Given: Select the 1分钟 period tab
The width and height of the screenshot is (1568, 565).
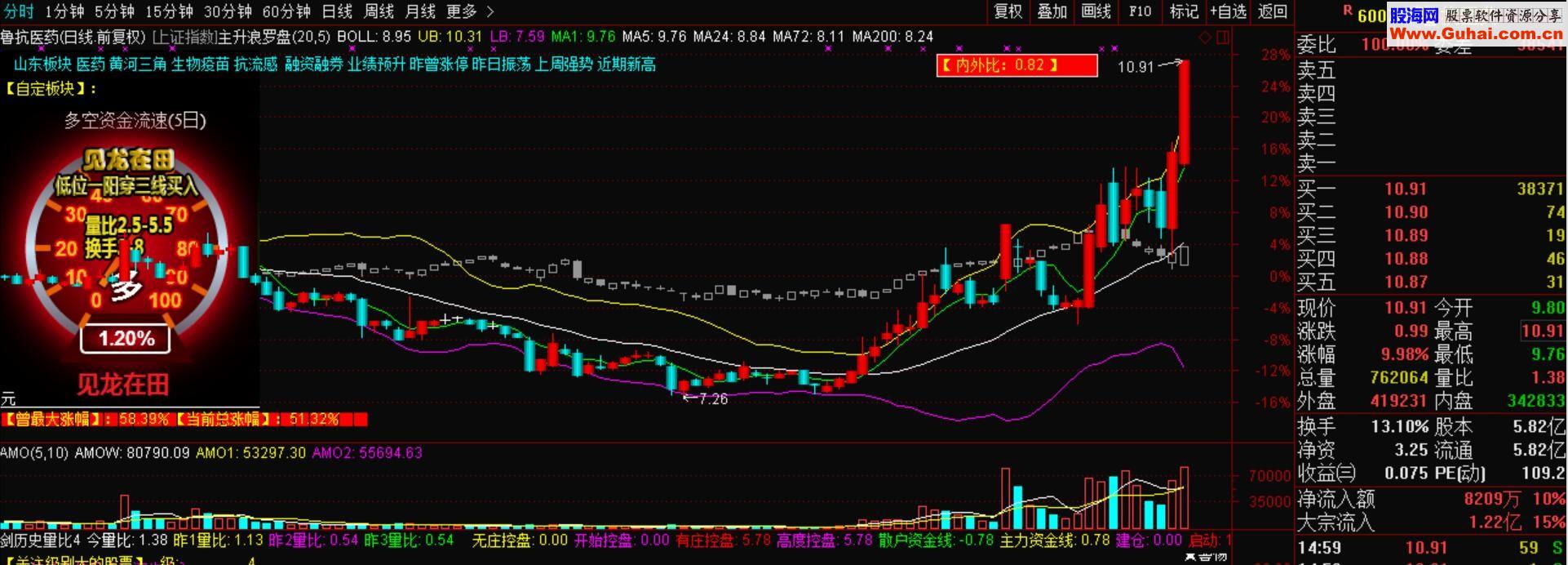Looking at the screenshot, I should pyautogui.click(x=64, y=11).
